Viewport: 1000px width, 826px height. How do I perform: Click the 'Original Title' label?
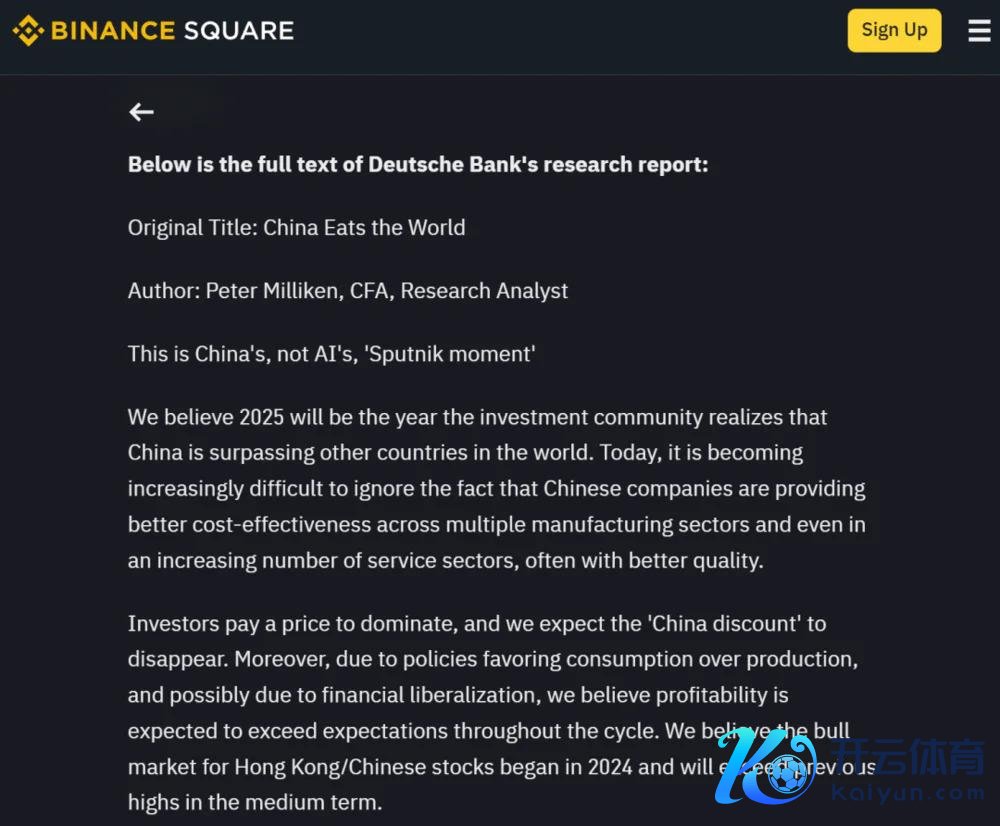pos(192,227)
